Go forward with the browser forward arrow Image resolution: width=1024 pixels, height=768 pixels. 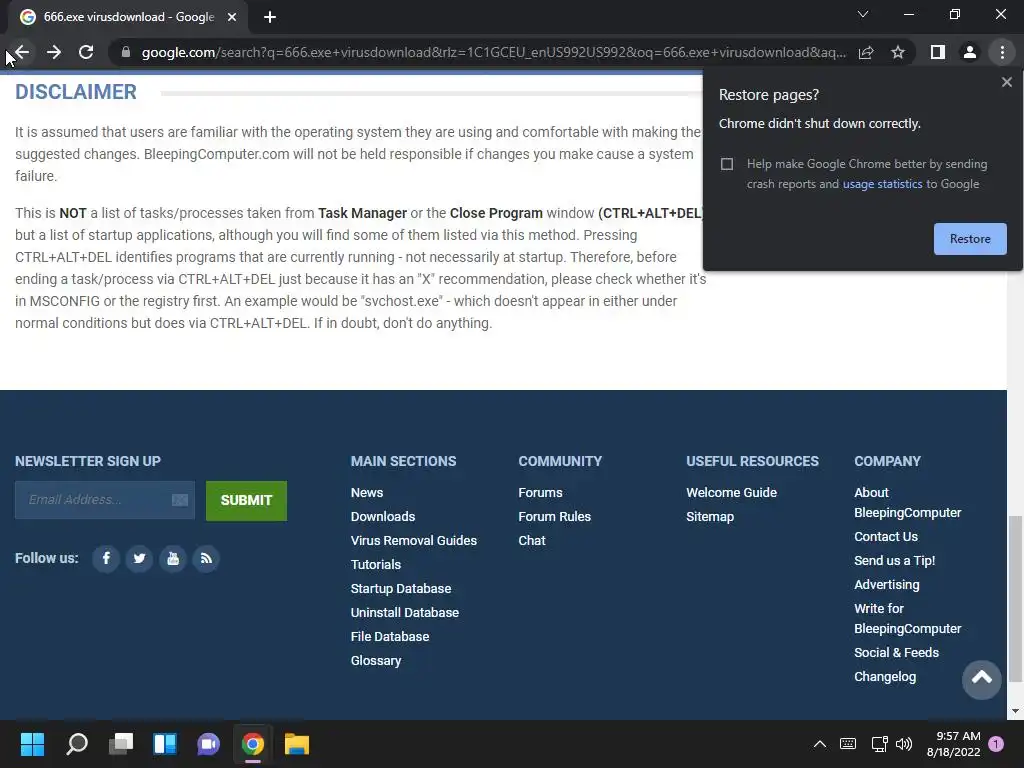[x=54, y=52]
